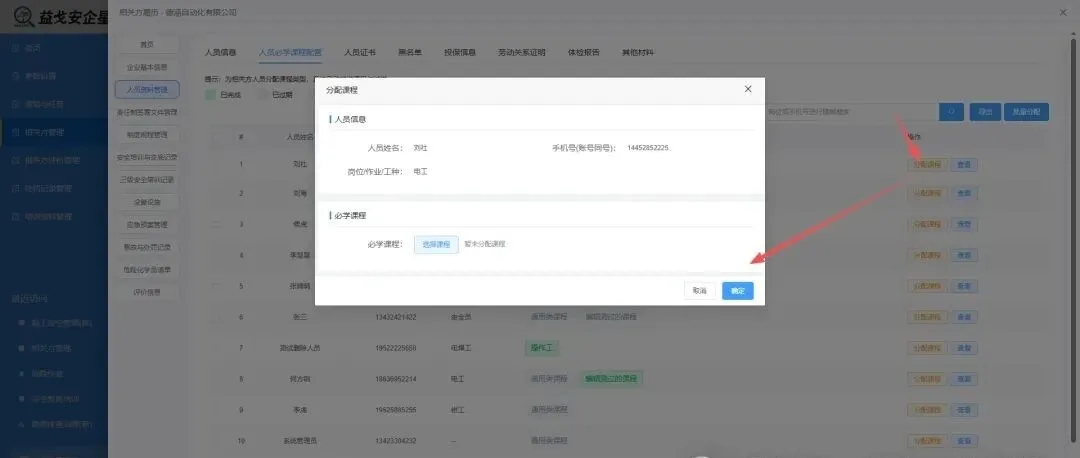
Task: Open 应急预案管理 in the side menu
Action: coord(147,225)
